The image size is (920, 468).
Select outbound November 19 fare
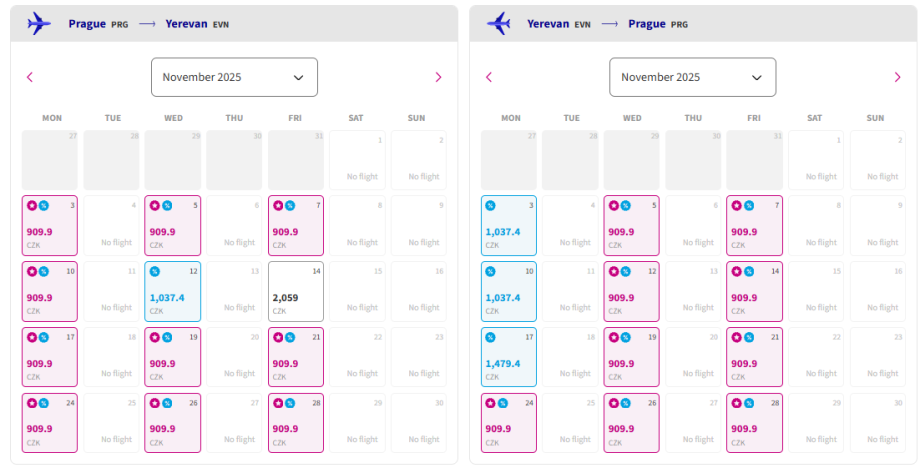pyautogui.click(x=173, y=357)
